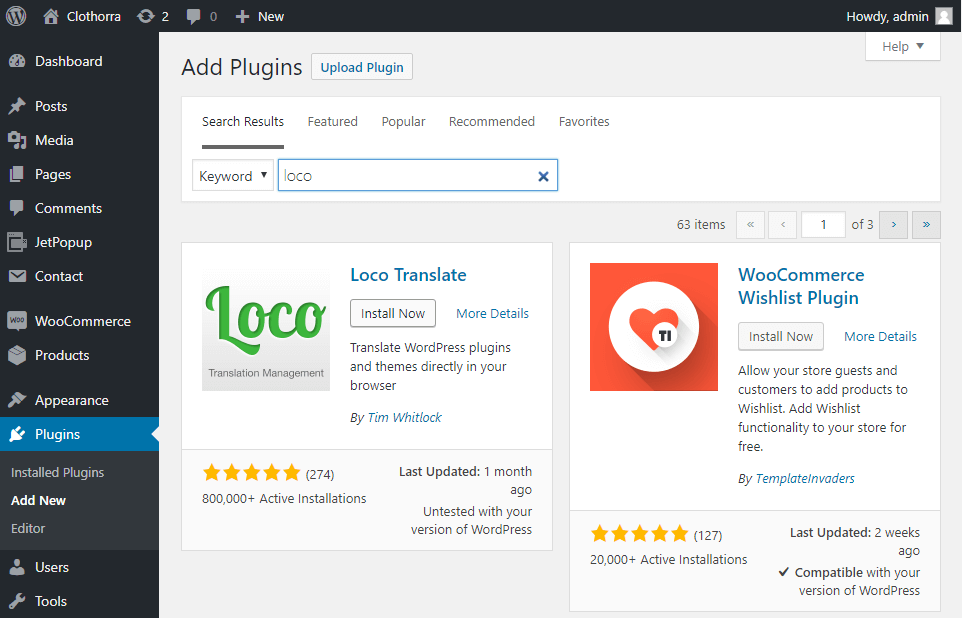Click the Dashboard gauge icon
The height and width of the screenshot is (618, 962).
[17, 61]
